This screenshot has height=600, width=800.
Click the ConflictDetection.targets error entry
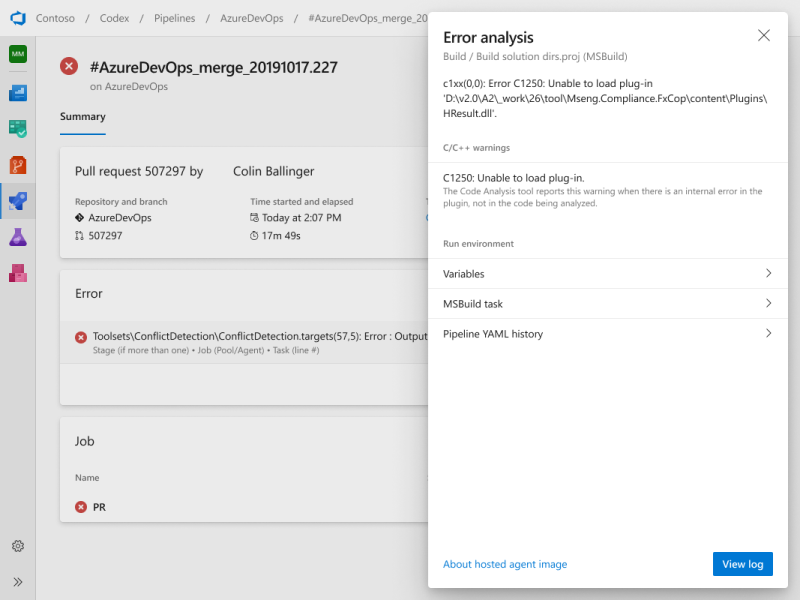click(x=248, y=337)
